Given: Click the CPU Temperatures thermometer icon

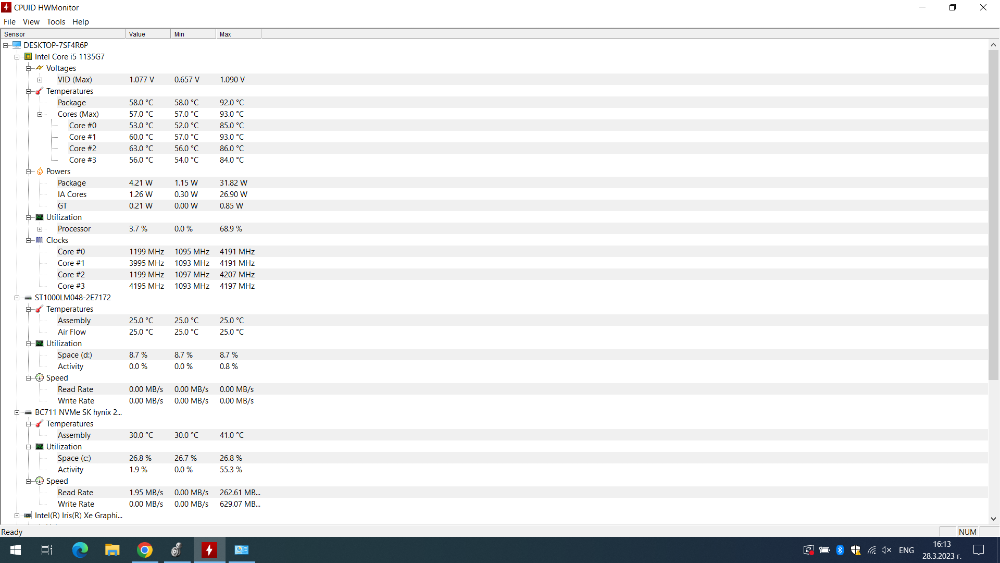Looking at the screenshot, I should pyautogui.click(x=40, y=91).
